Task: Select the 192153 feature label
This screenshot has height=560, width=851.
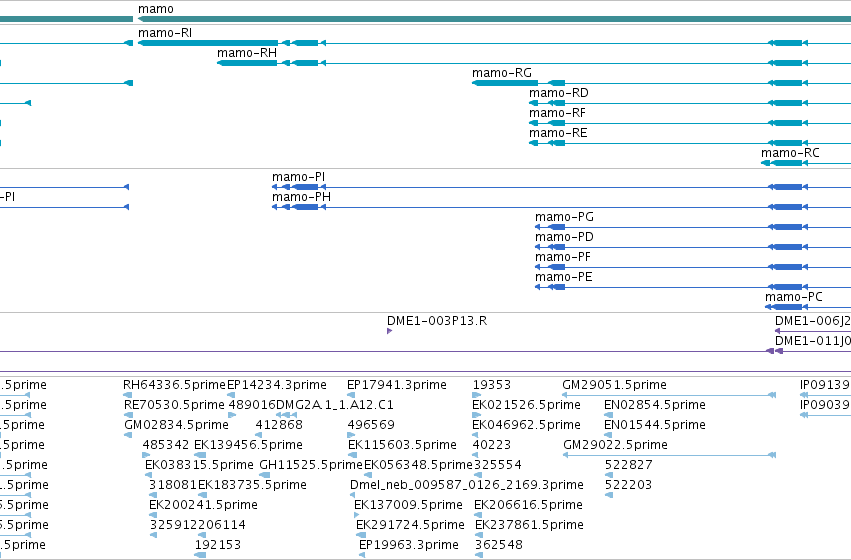Action: (218, 546)
